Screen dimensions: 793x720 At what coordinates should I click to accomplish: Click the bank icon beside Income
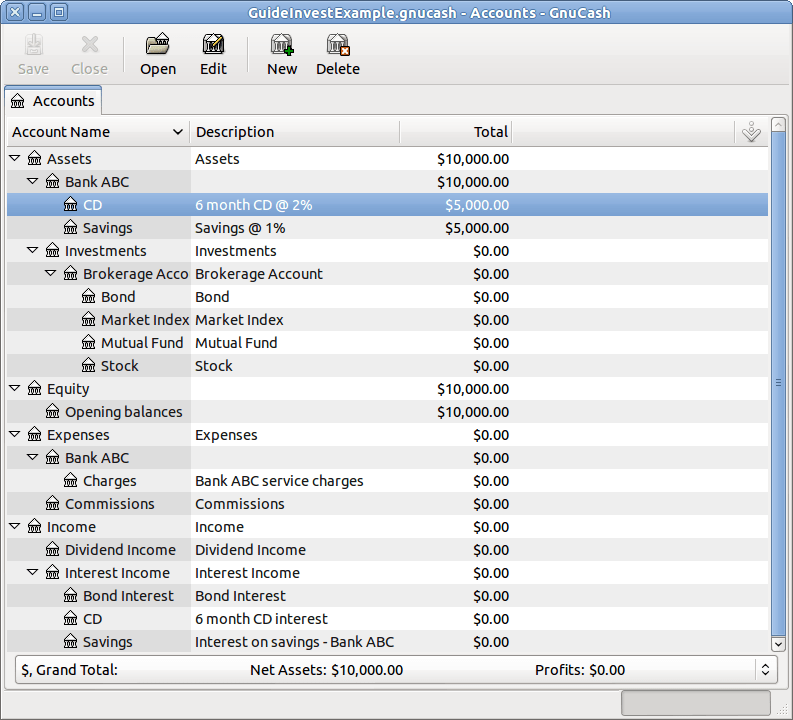click(x=34, y=526)
